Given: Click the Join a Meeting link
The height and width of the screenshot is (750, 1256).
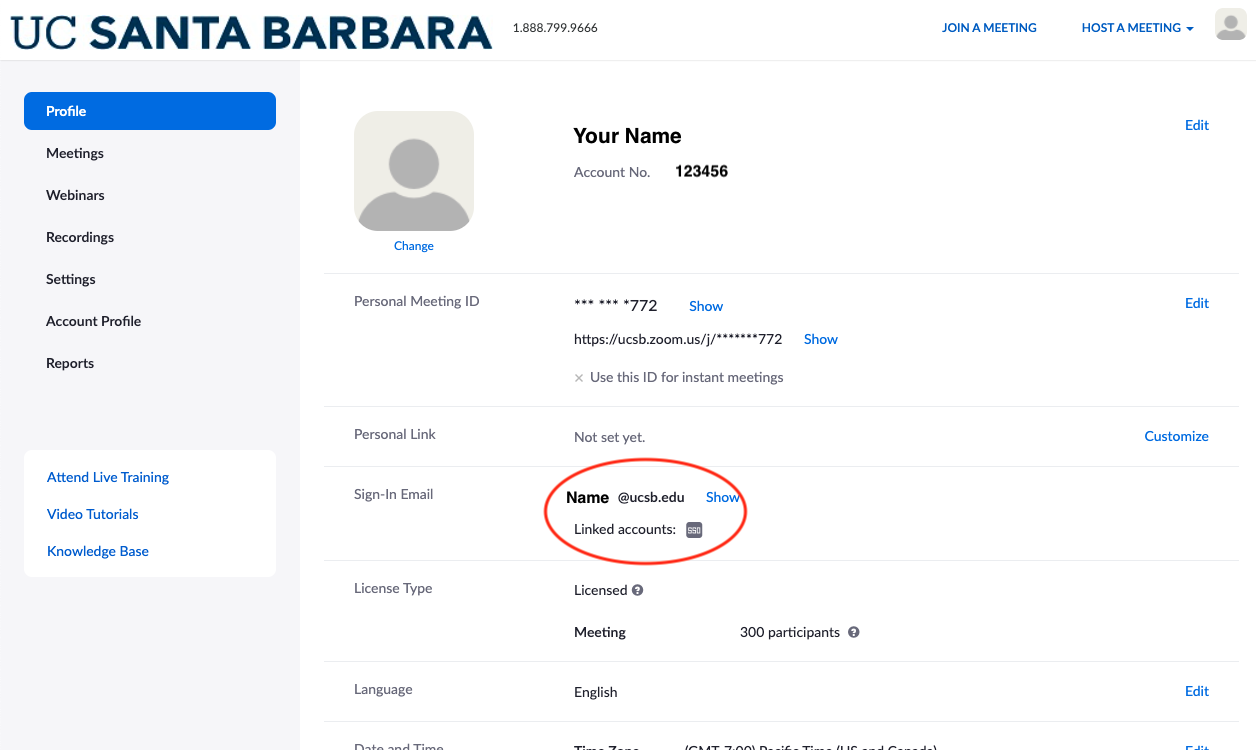Looking at the screenshot, I should pos(989,28).
